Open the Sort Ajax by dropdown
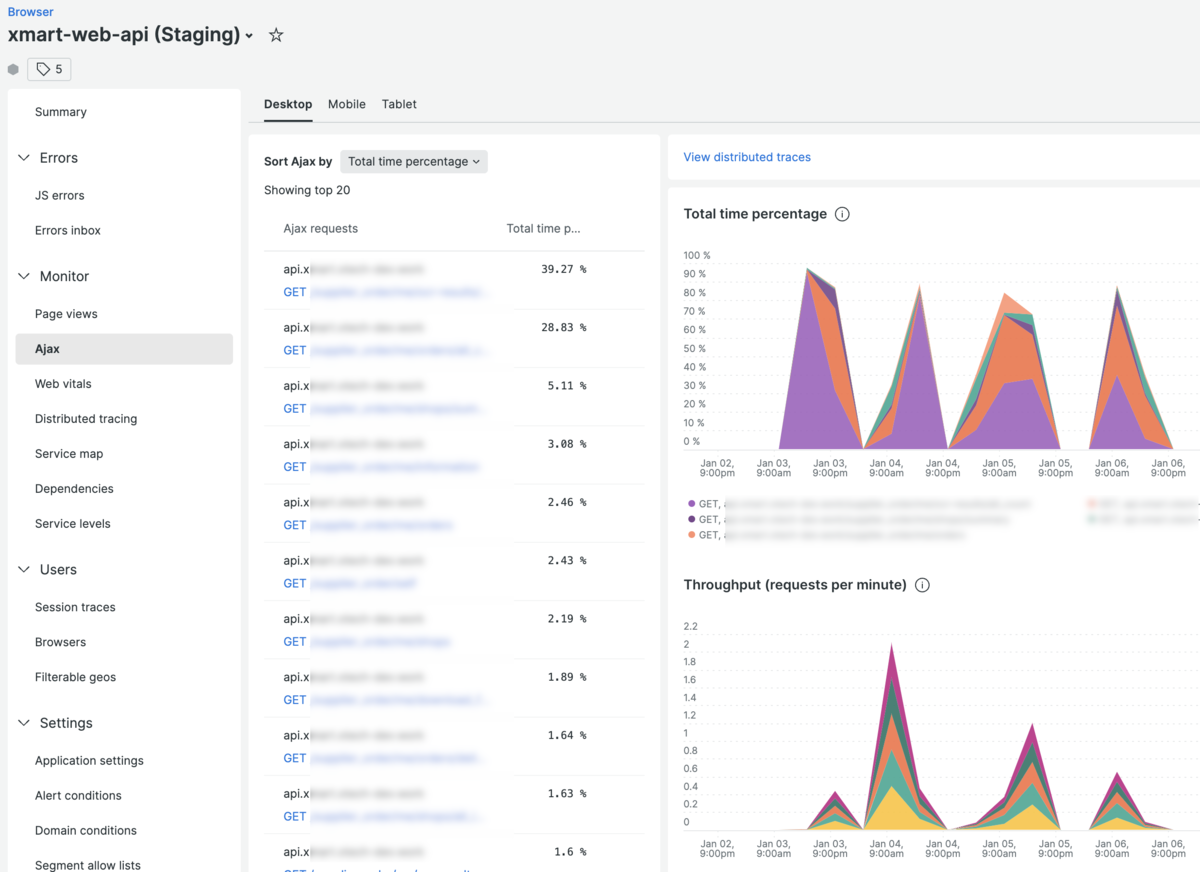 coord(414,161)
